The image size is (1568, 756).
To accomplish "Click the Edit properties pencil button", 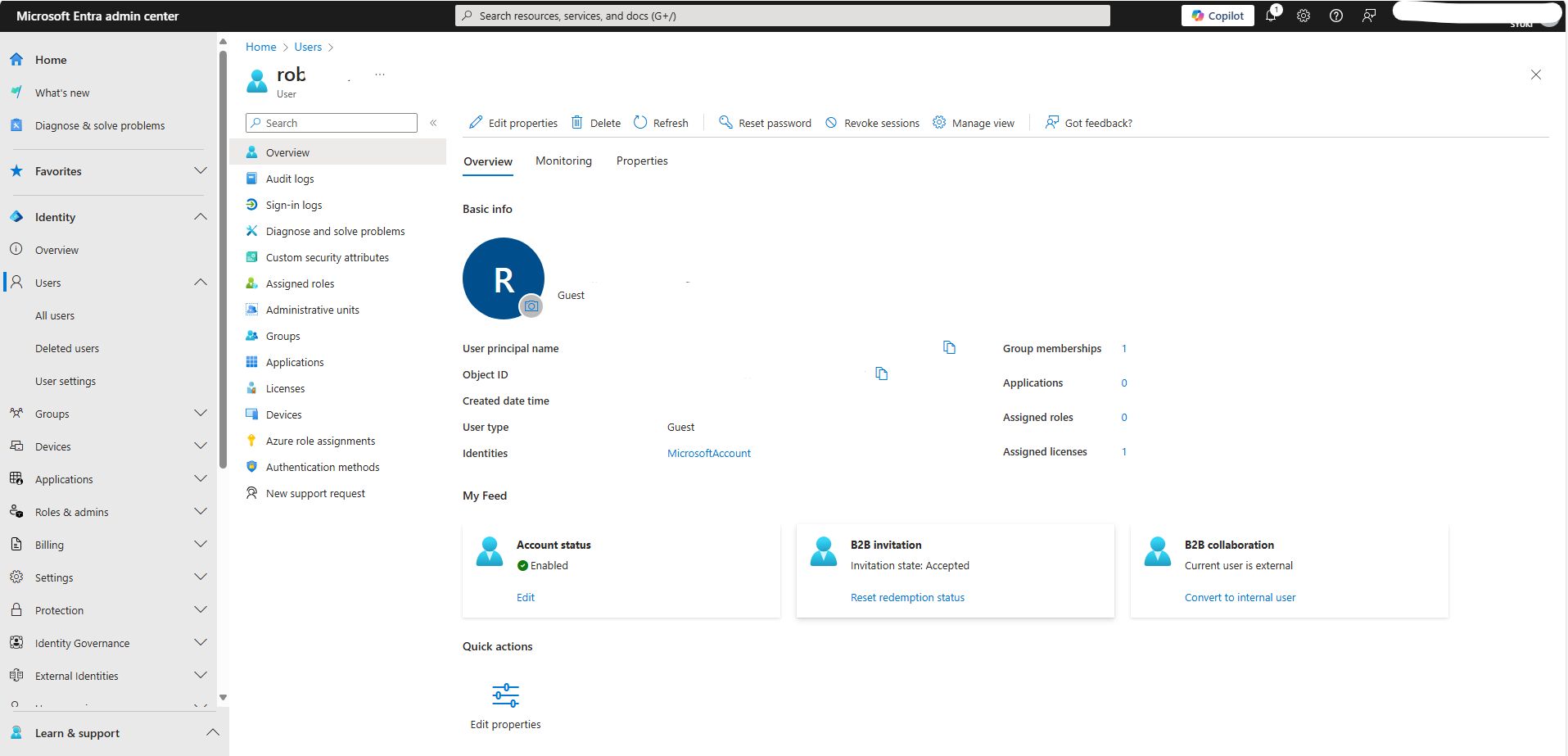I will 513,123.
